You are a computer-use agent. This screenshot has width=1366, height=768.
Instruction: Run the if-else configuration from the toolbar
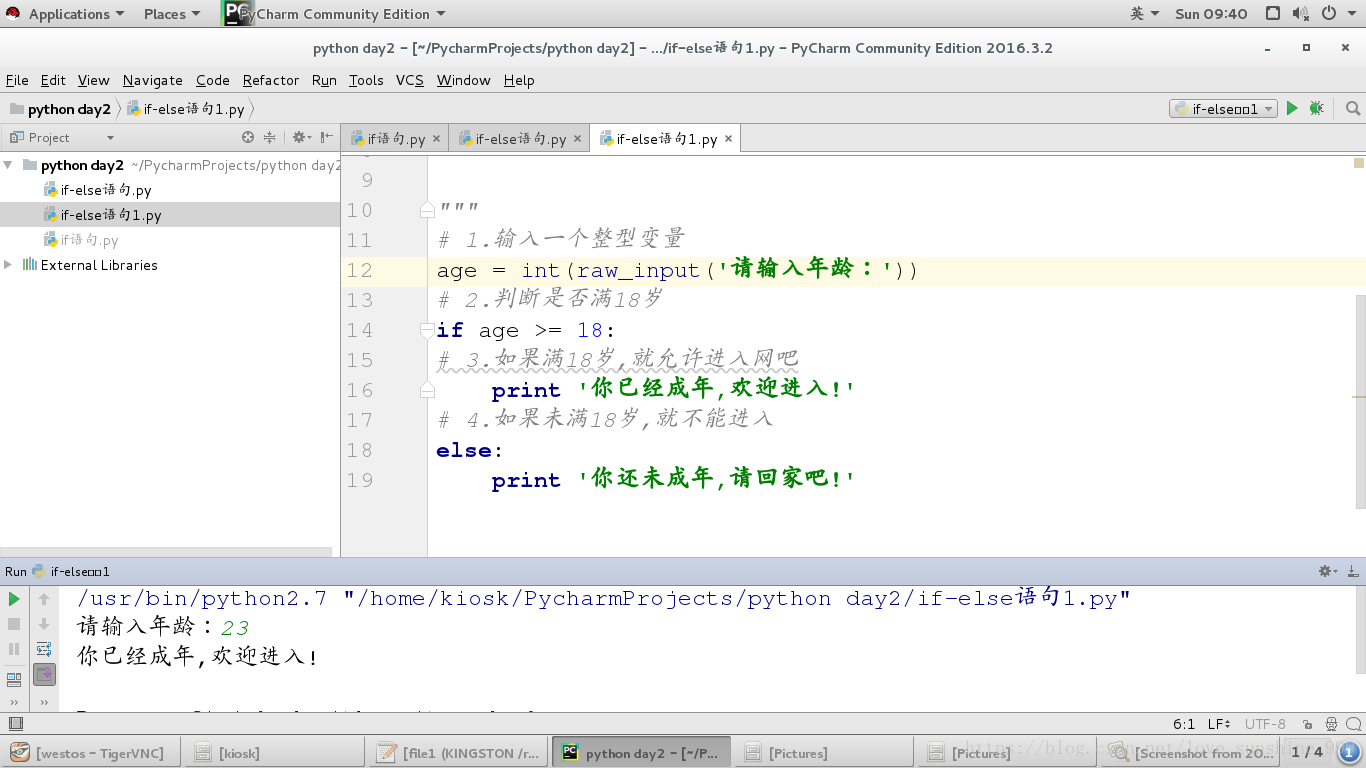[1292, 108]
